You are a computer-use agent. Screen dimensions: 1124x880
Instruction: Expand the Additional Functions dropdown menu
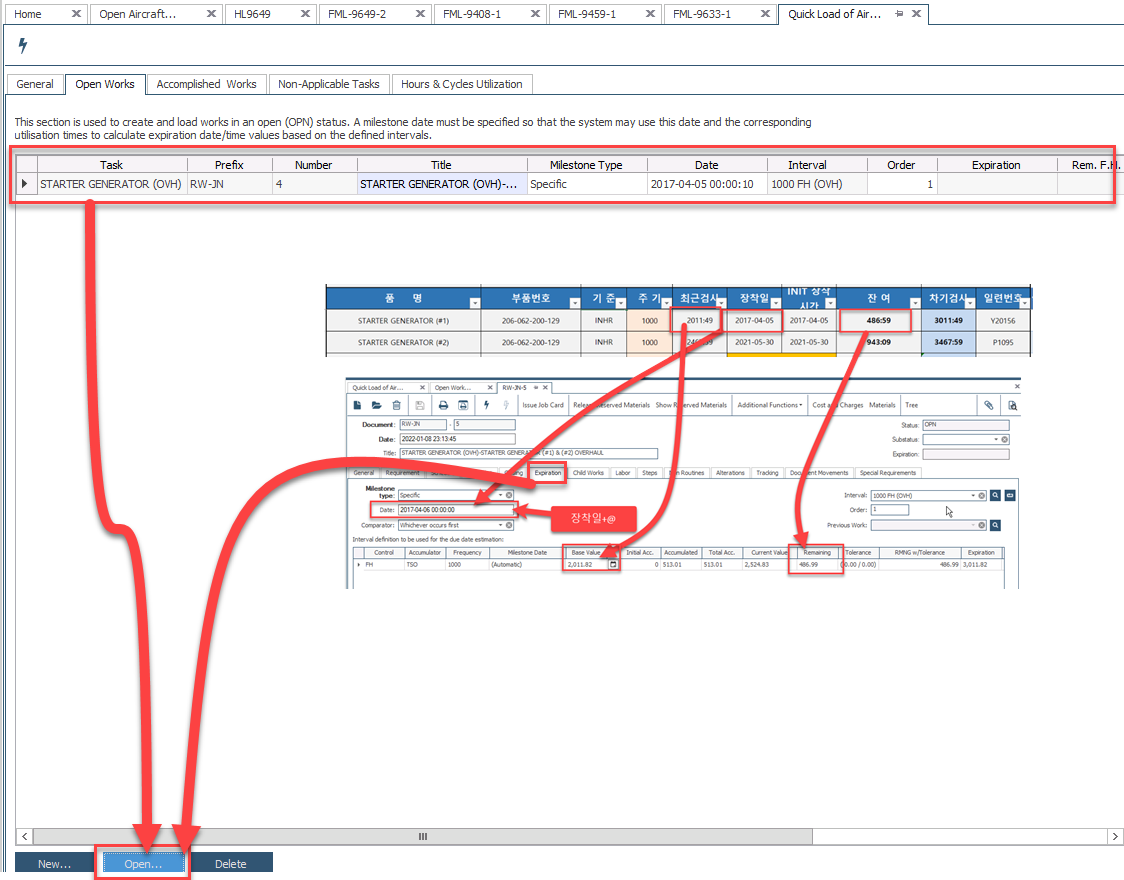pos(769,405)
